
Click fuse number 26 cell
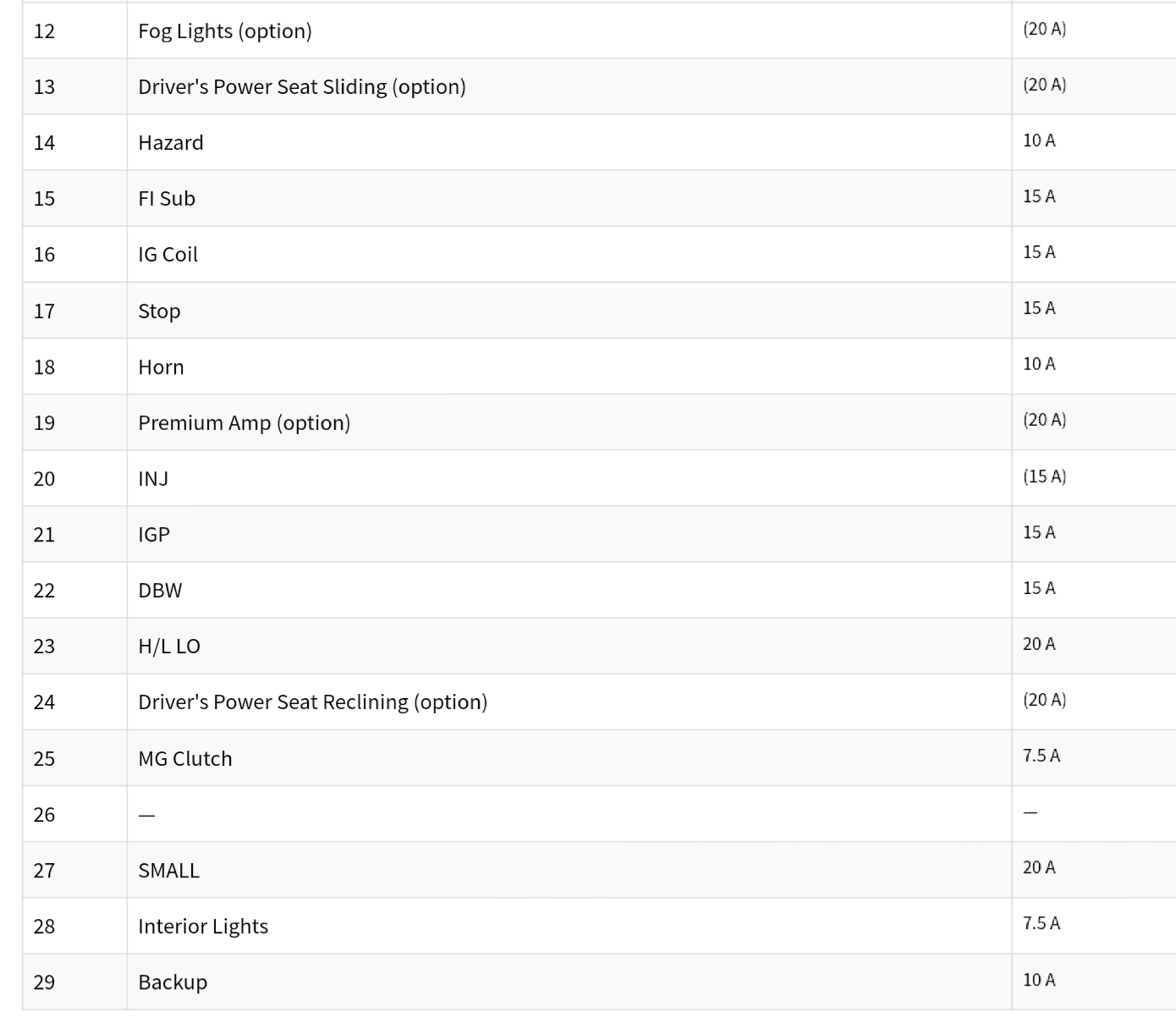tap(44, 815)
